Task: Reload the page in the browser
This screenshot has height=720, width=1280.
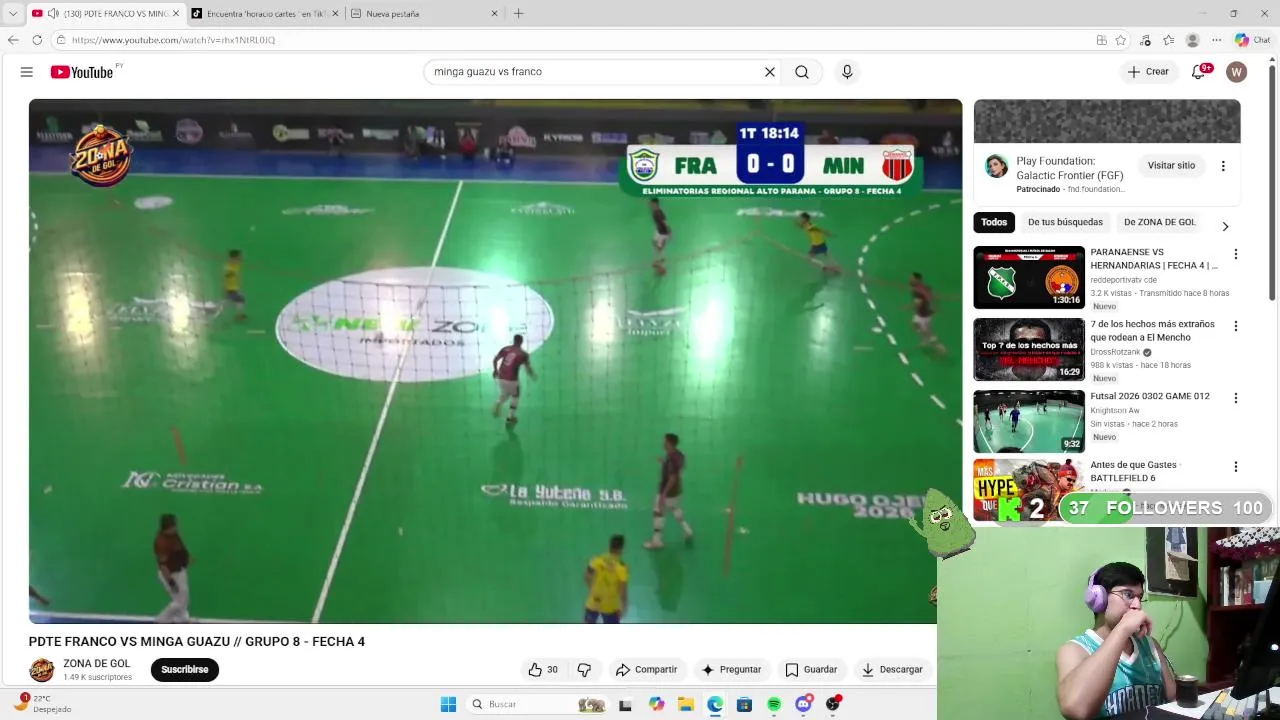Action: (37, 40)
